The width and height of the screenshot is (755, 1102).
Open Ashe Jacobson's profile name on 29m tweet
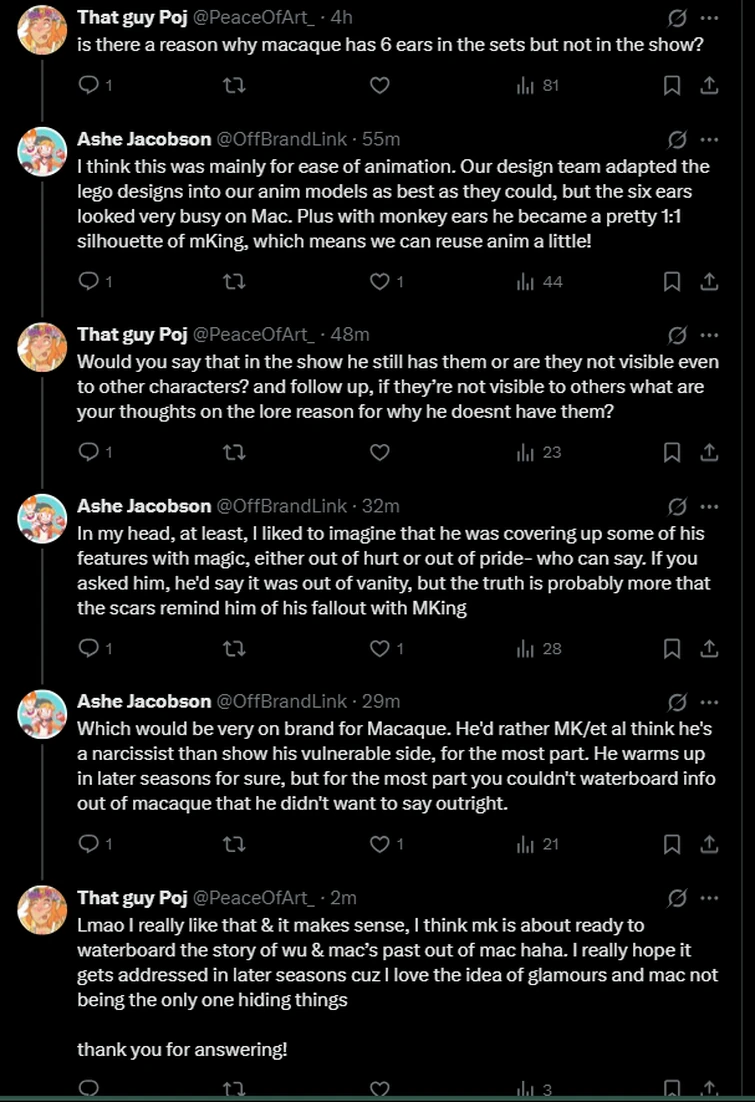click(x=144, y=701)
